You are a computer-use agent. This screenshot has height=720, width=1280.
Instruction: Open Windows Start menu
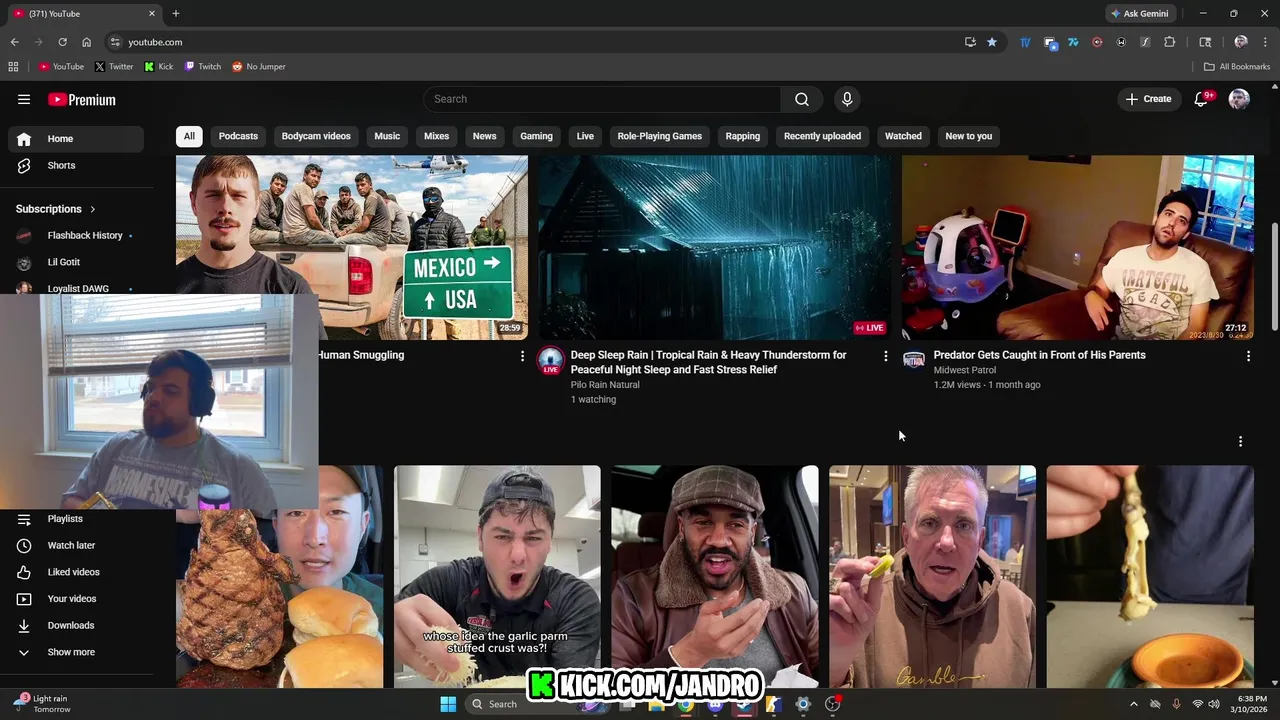click(448, 704)
